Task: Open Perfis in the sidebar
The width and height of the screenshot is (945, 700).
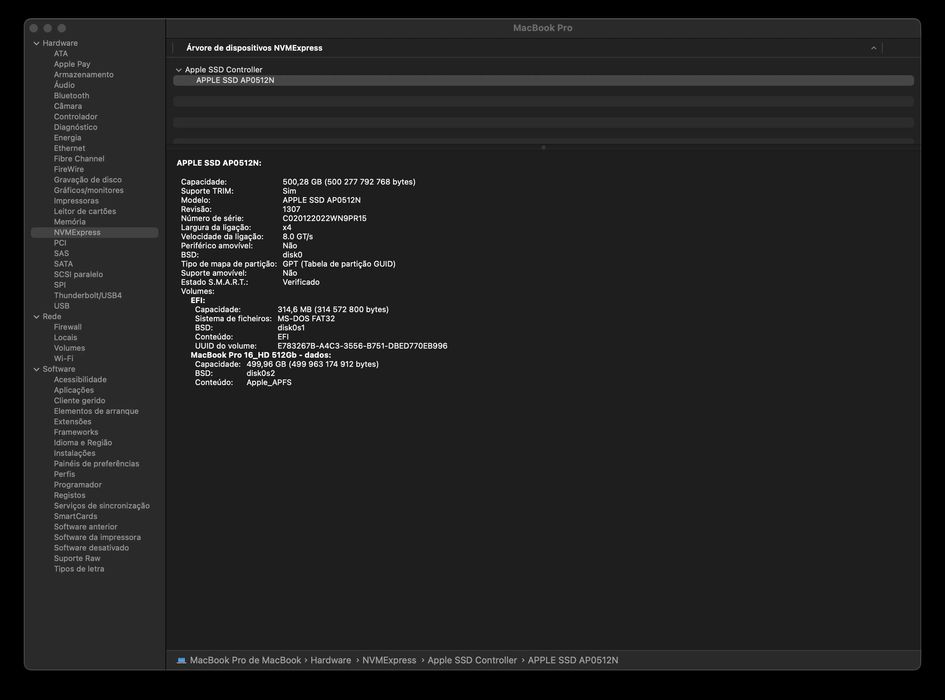Action: [x=64, y=475]
